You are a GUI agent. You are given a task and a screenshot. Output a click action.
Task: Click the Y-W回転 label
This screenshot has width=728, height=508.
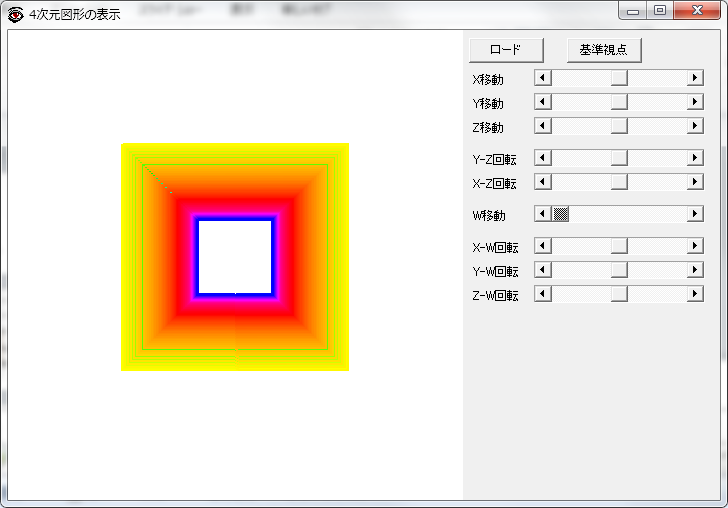pos(495,272)
